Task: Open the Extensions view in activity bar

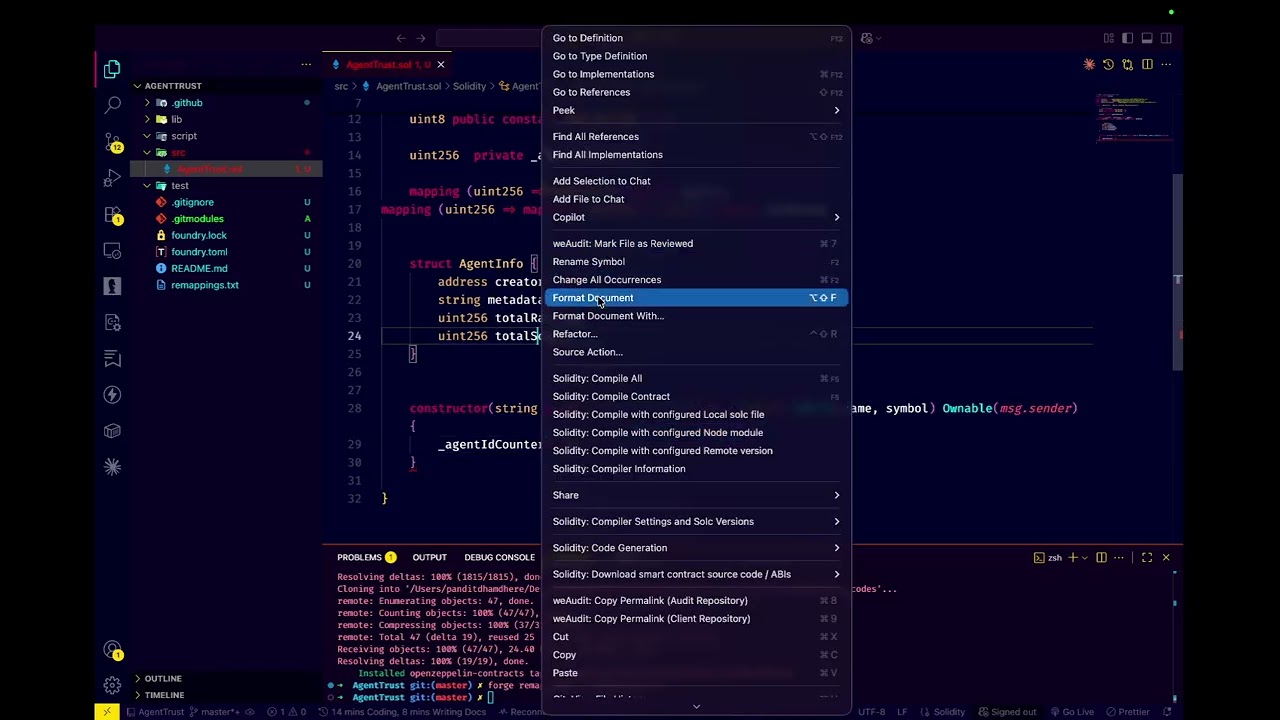Action: coord(112,214)
